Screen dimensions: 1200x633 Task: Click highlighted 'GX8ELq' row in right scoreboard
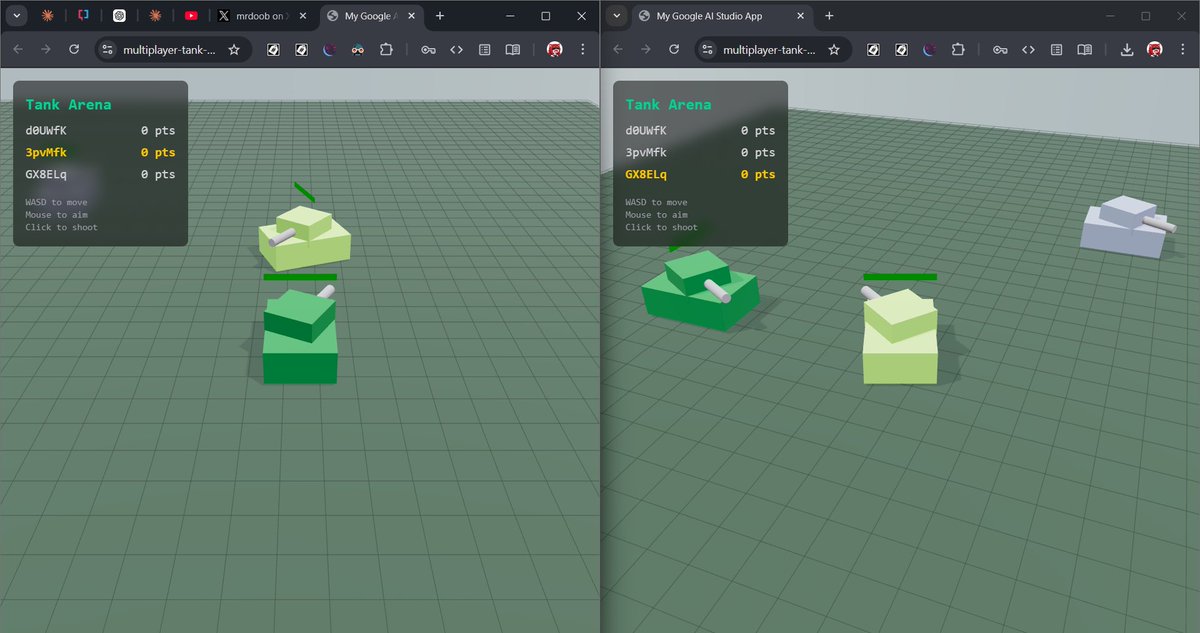(x=700, y=175)
